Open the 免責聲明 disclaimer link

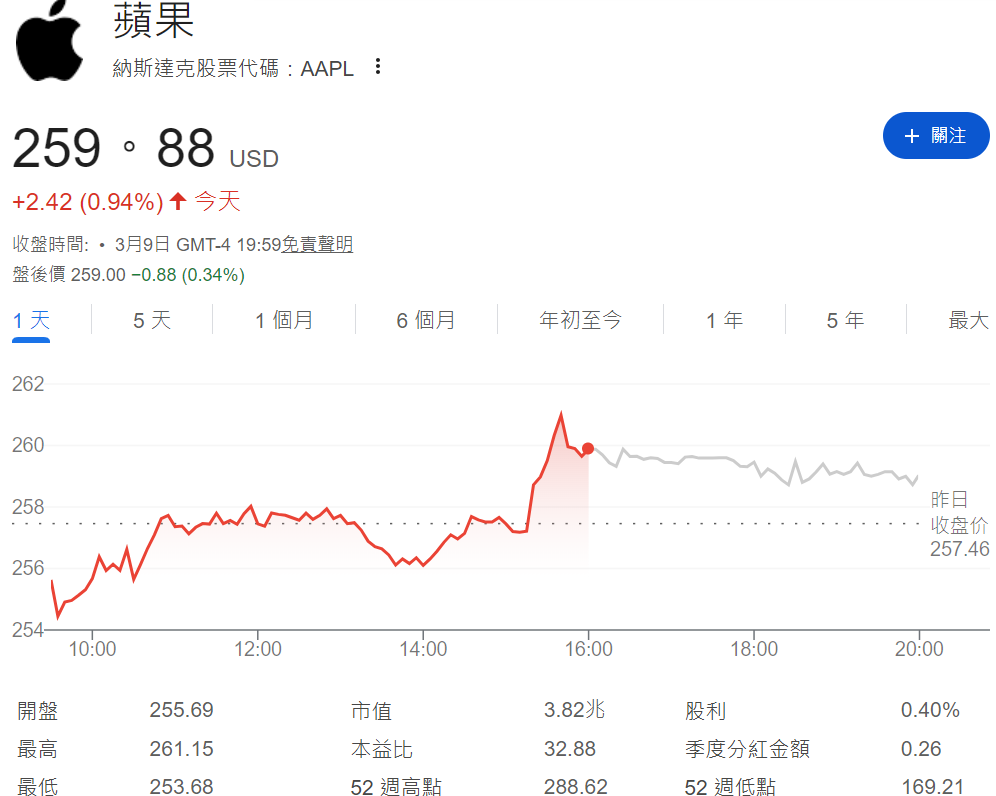click(x=320, y=243)
